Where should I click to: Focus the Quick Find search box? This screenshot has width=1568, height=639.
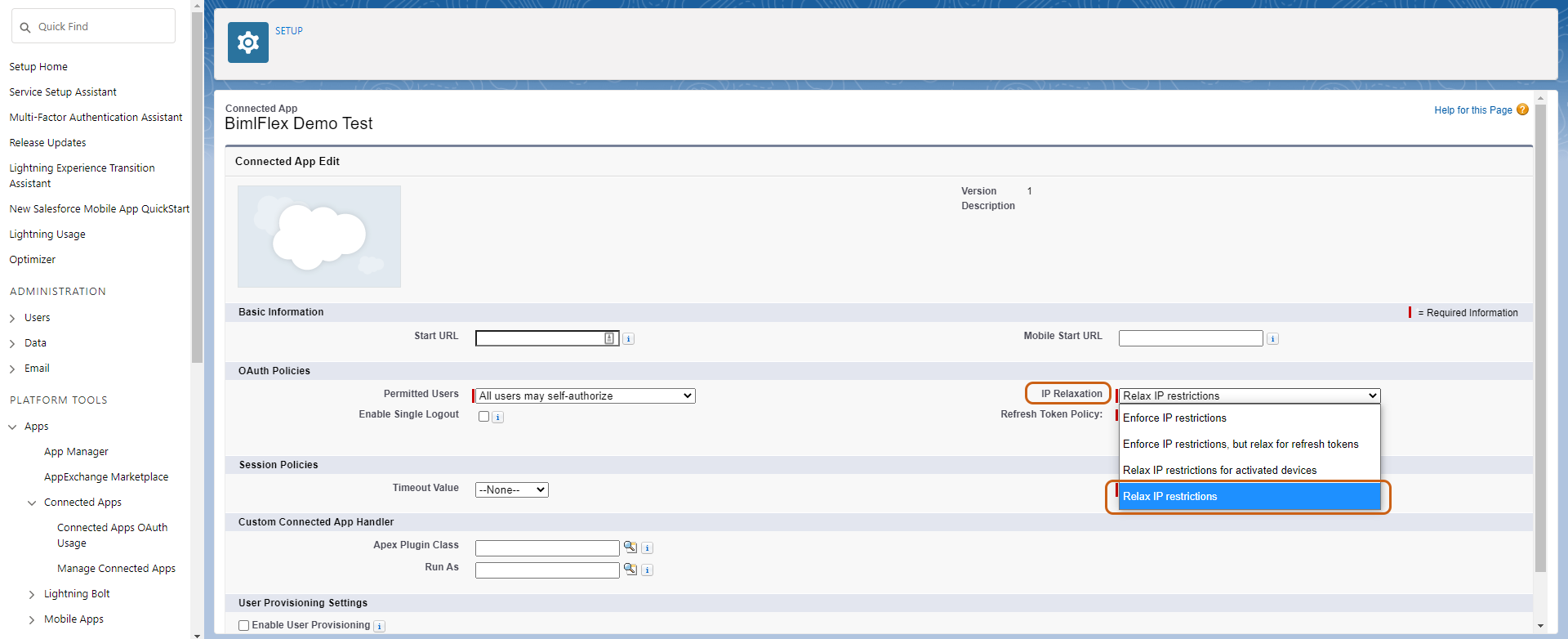[x=93, y=26]
